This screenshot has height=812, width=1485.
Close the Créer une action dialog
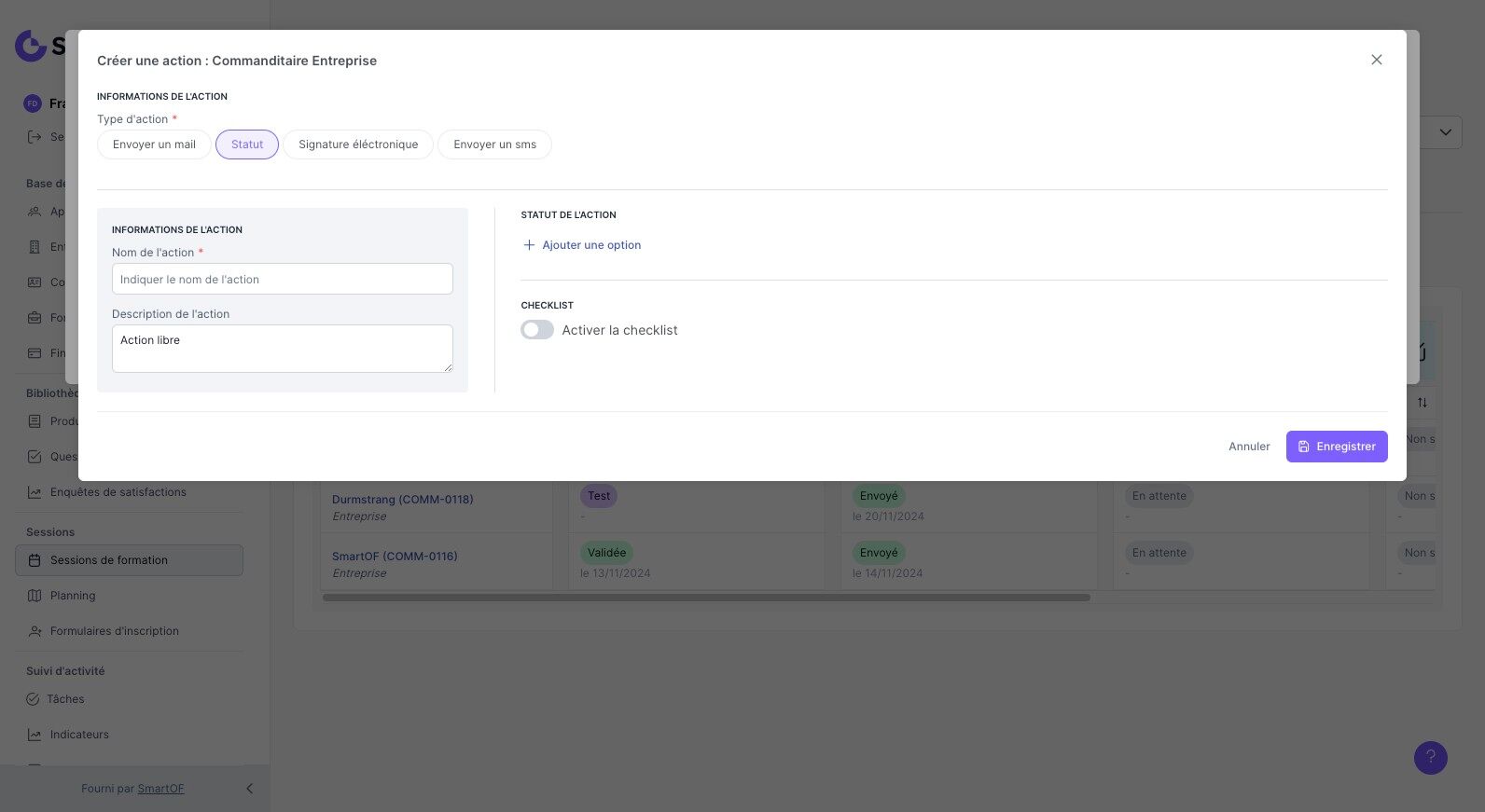(x=1376, y=60)
